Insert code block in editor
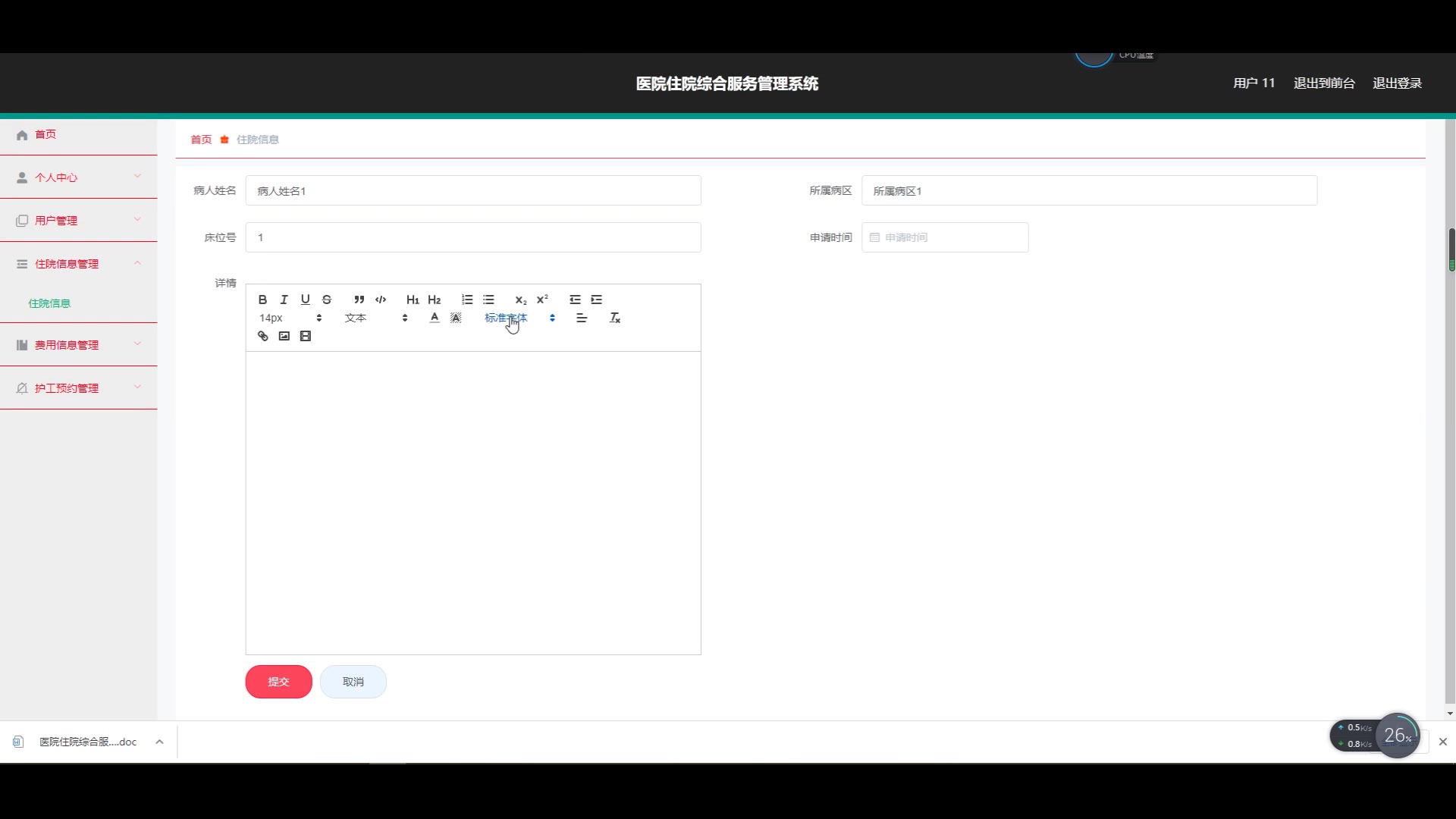The height and width of the screenshot is (819, 1456). pos(381,300)
